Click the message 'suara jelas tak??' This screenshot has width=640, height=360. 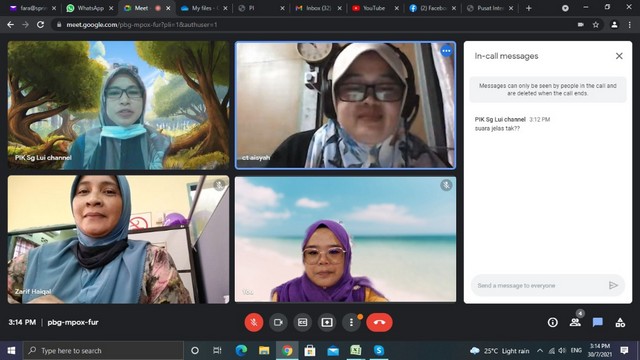(x=497, y=129)
